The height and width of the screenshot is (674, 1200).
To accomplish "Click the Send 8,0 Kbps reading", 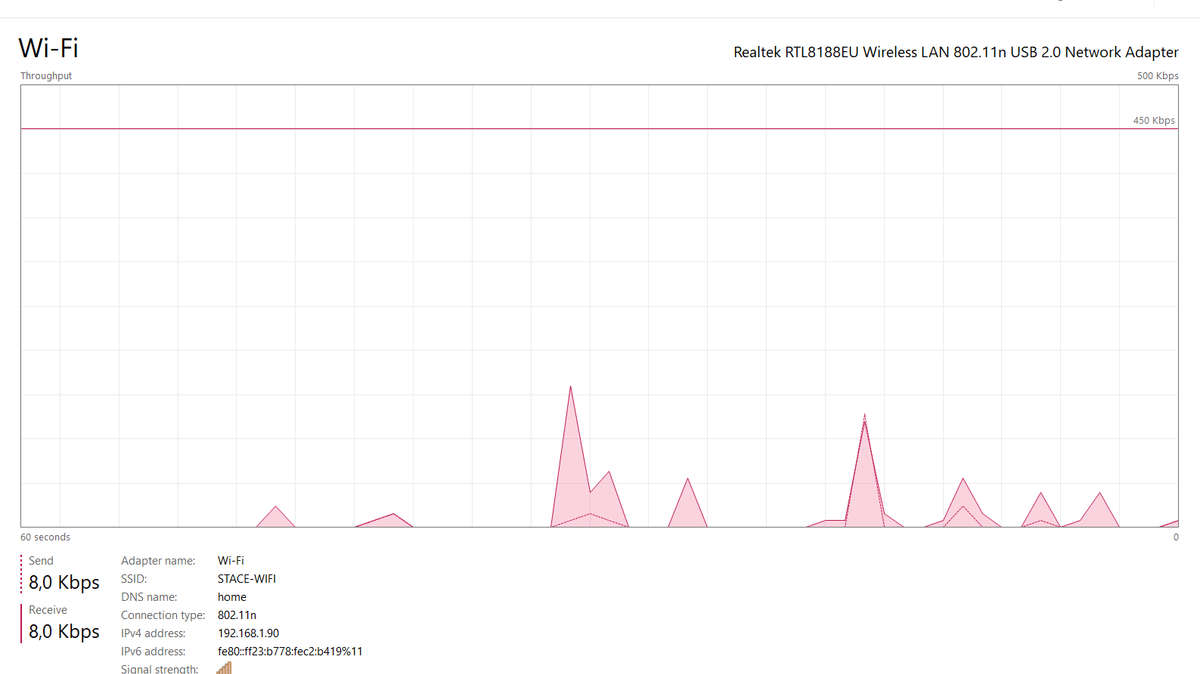I will pyautogui.click(x=64, y=583).
